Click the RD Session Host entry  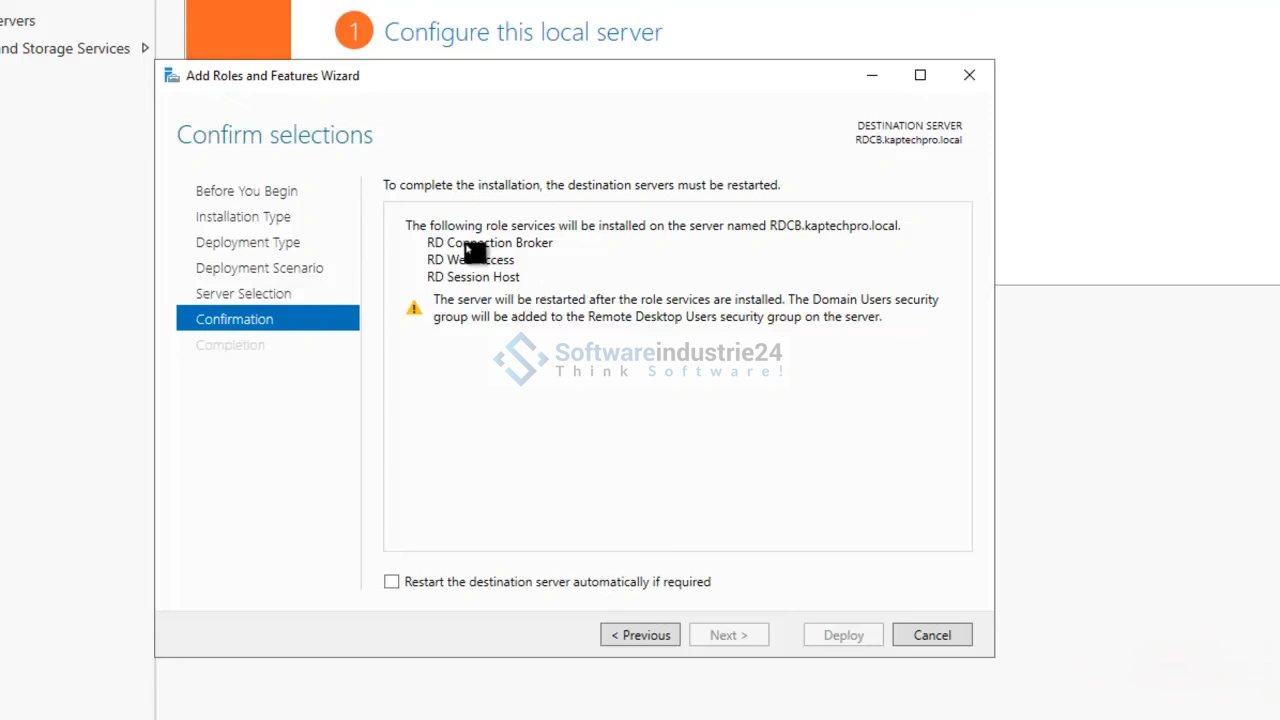(x=473, y=277)
